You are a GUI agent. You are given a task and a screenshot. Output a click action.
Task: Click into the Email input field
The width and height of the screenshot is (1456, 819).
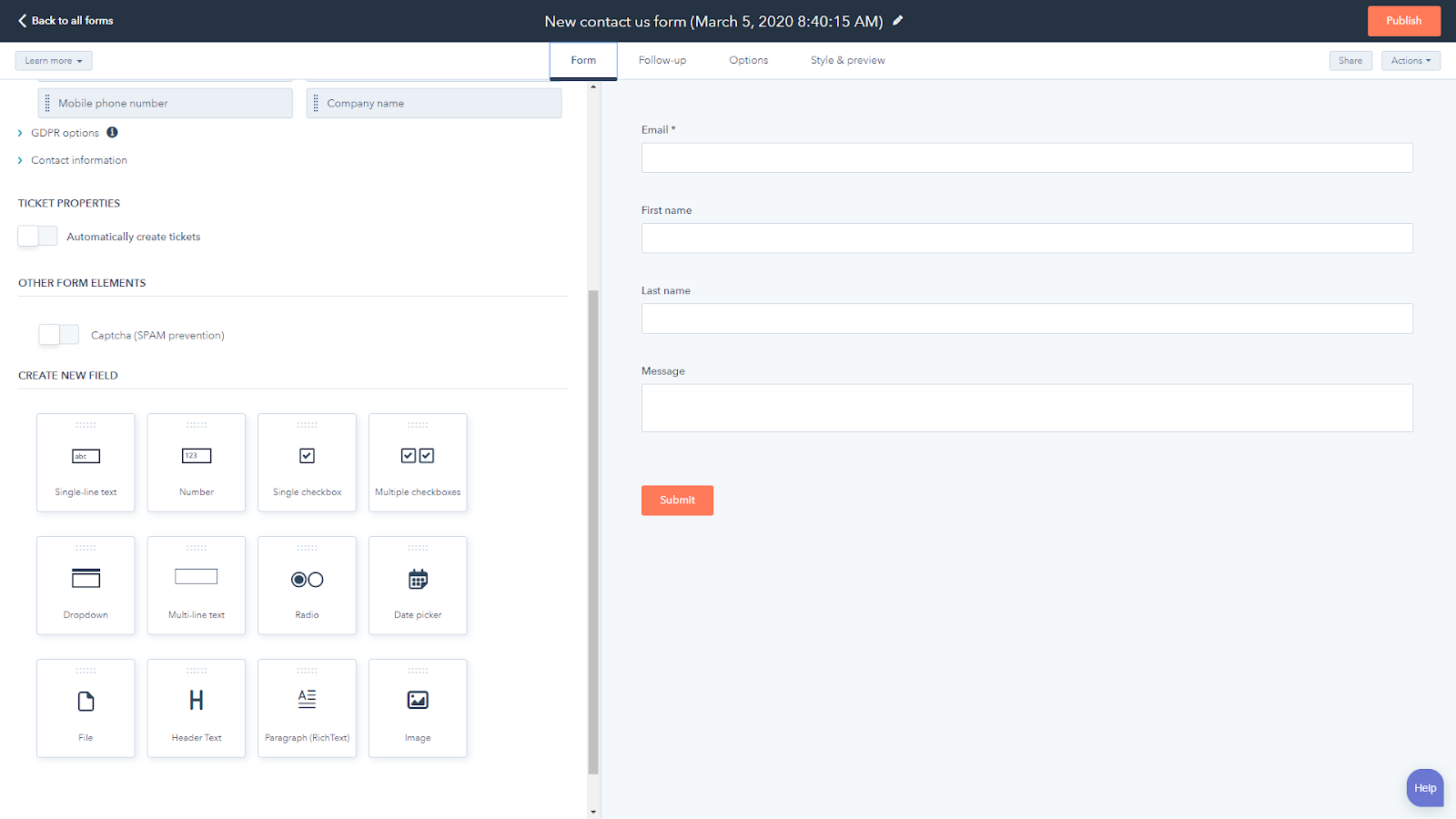[1026, 158]
